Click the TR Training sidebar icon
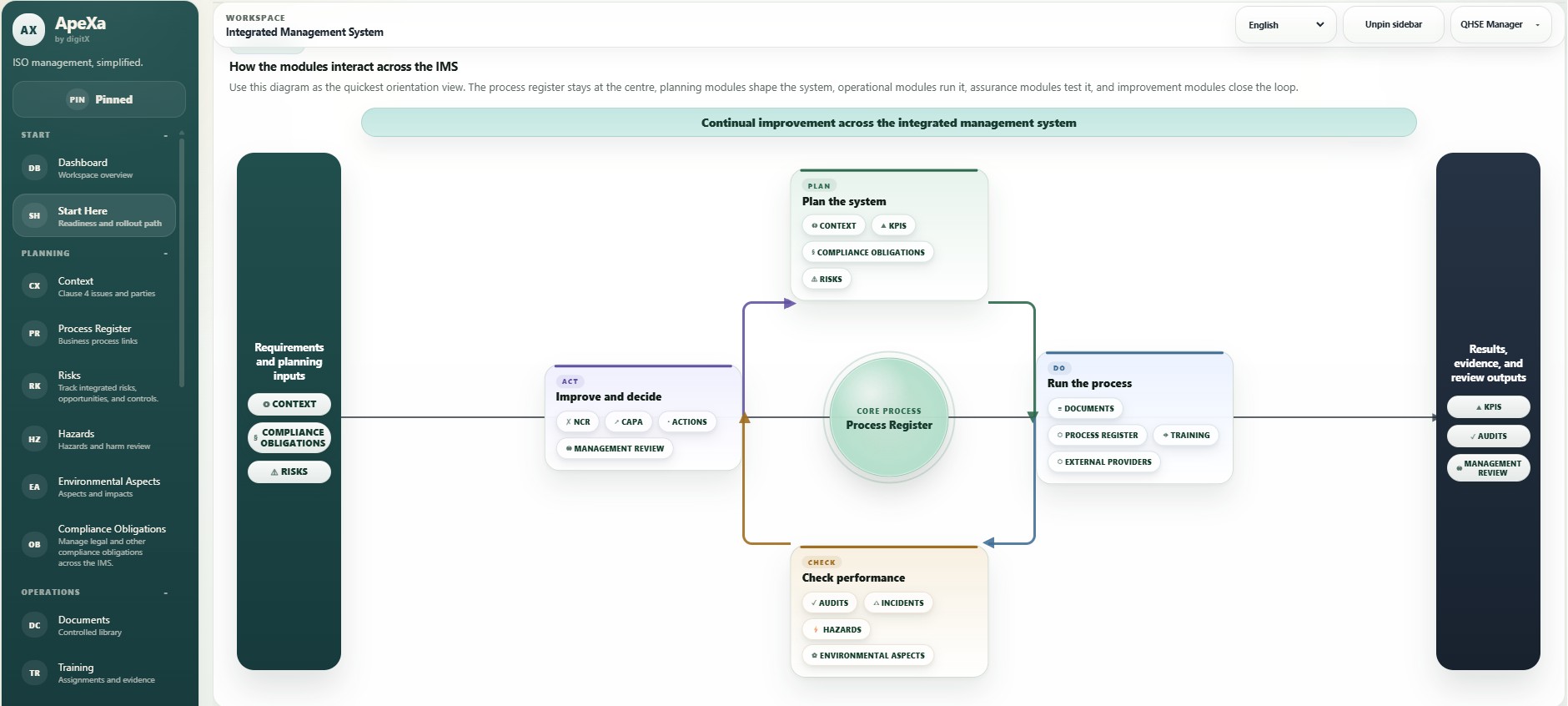This screenshot has width=1568, height=706. pyautogui.click(x=34, y=673)
